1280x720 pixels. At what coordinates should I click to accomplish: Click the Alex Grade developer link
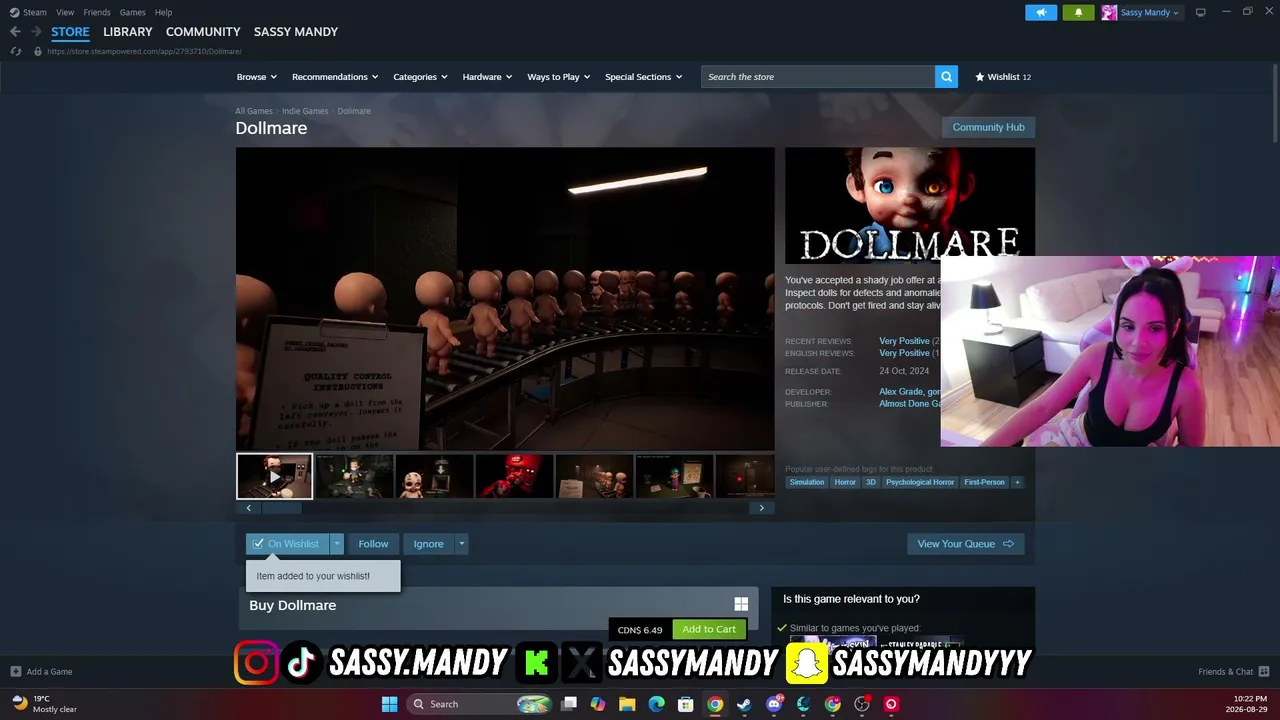(901, 392)
